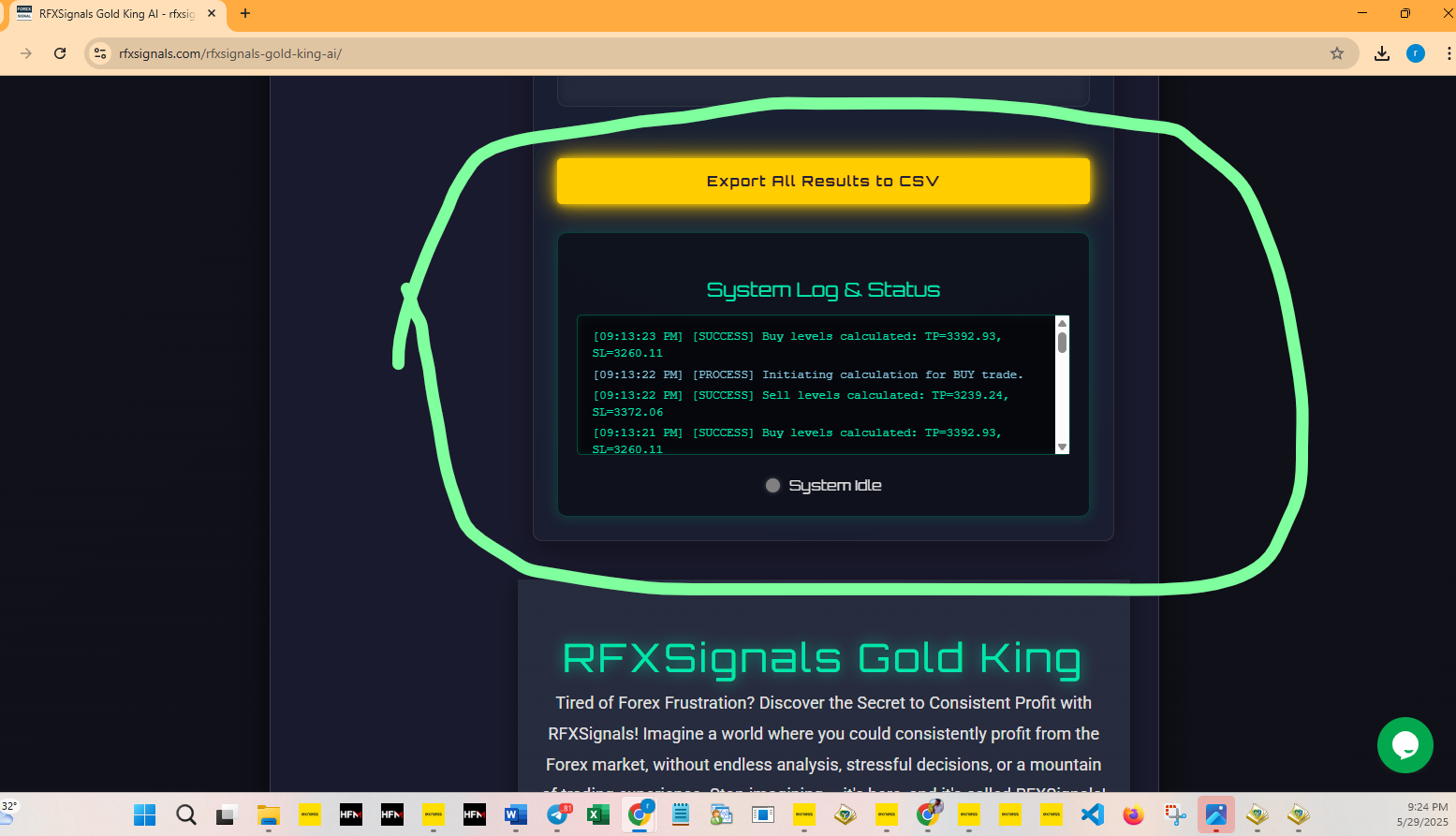Open Snipping Tool from taskbar

tap(1175, 814)
